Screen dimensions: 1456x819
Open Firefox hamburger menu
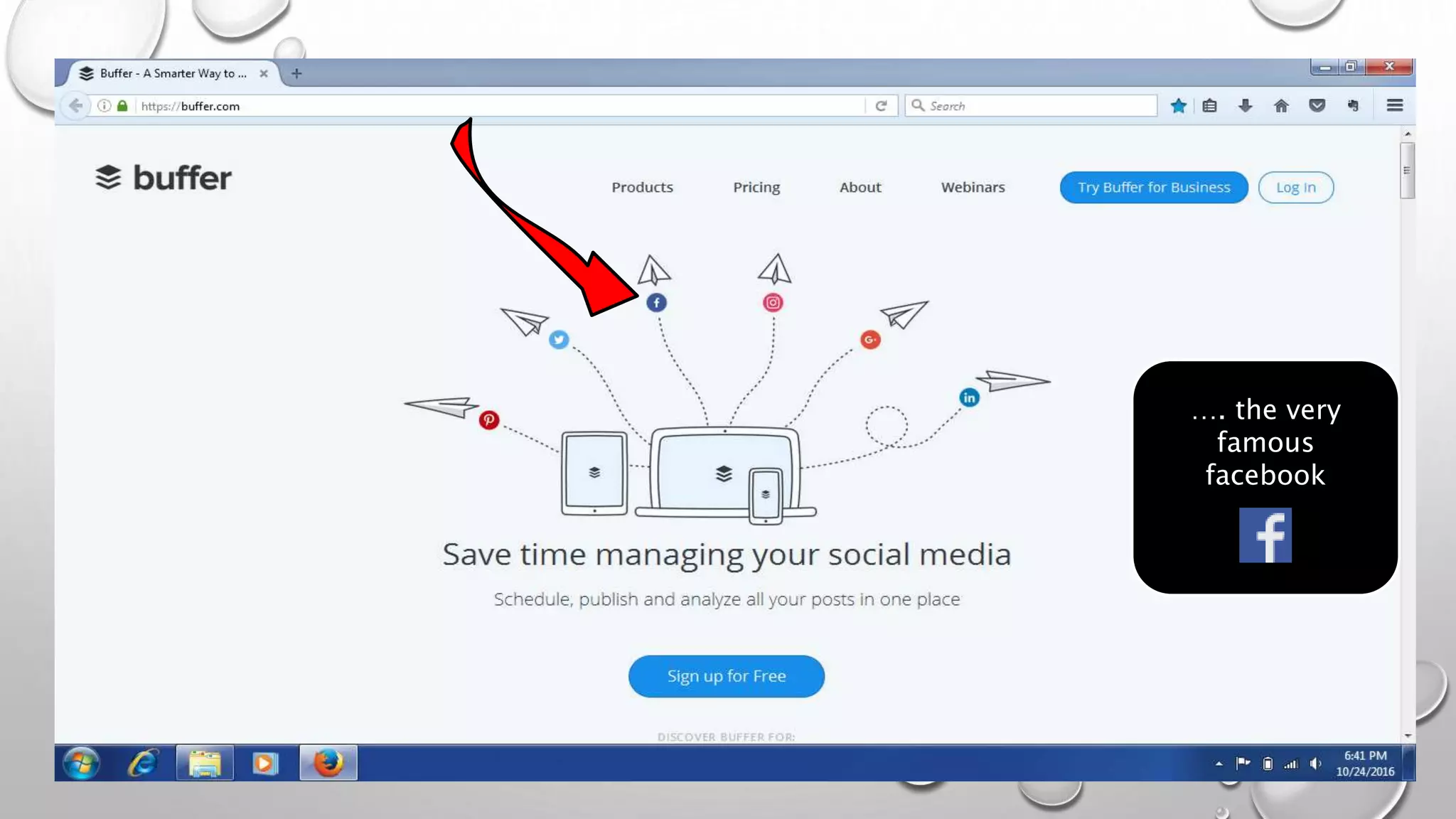pos(1394,106)
